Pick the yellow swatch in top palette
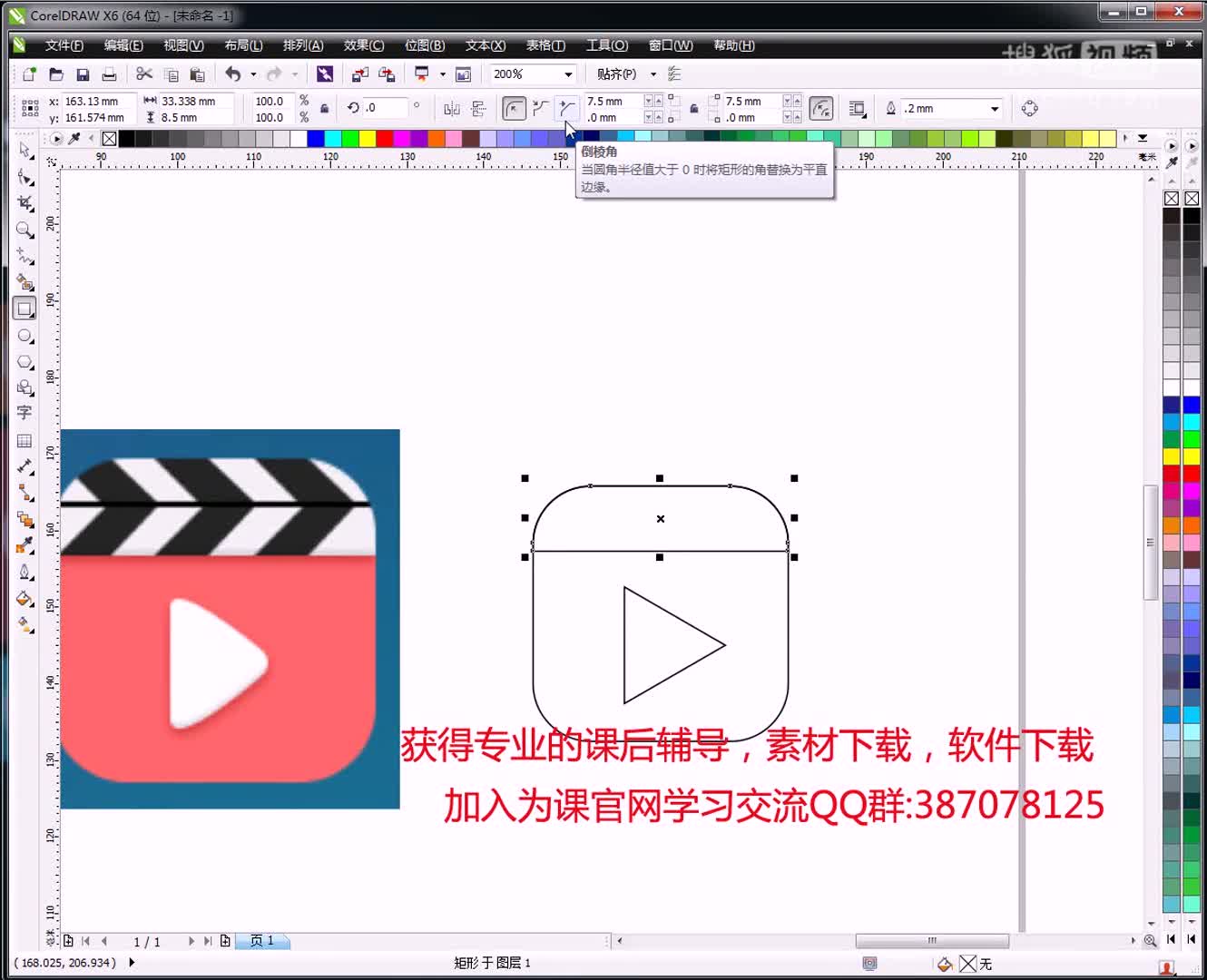This screenshot has width=1207, height=980. 367,138
